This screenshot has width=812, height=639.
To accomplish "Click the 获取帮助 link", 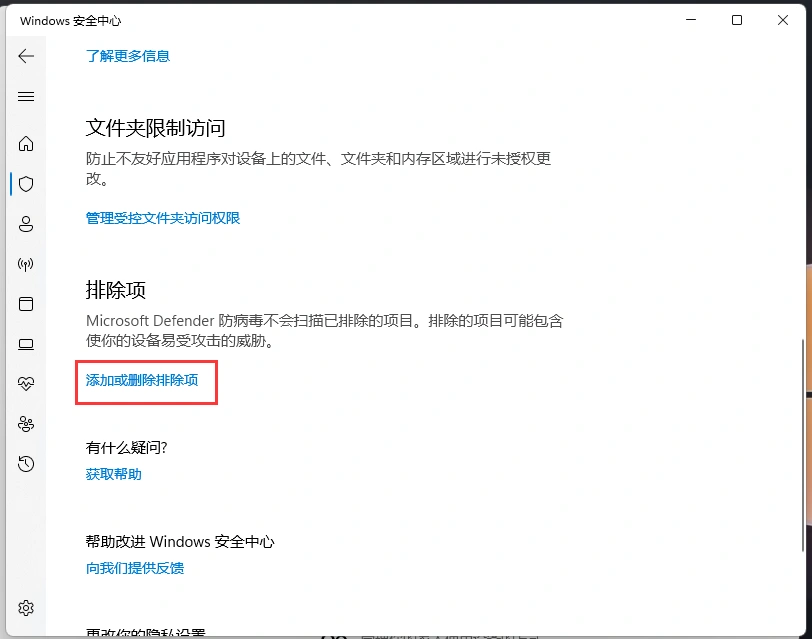I will click(x=113, y=474).
